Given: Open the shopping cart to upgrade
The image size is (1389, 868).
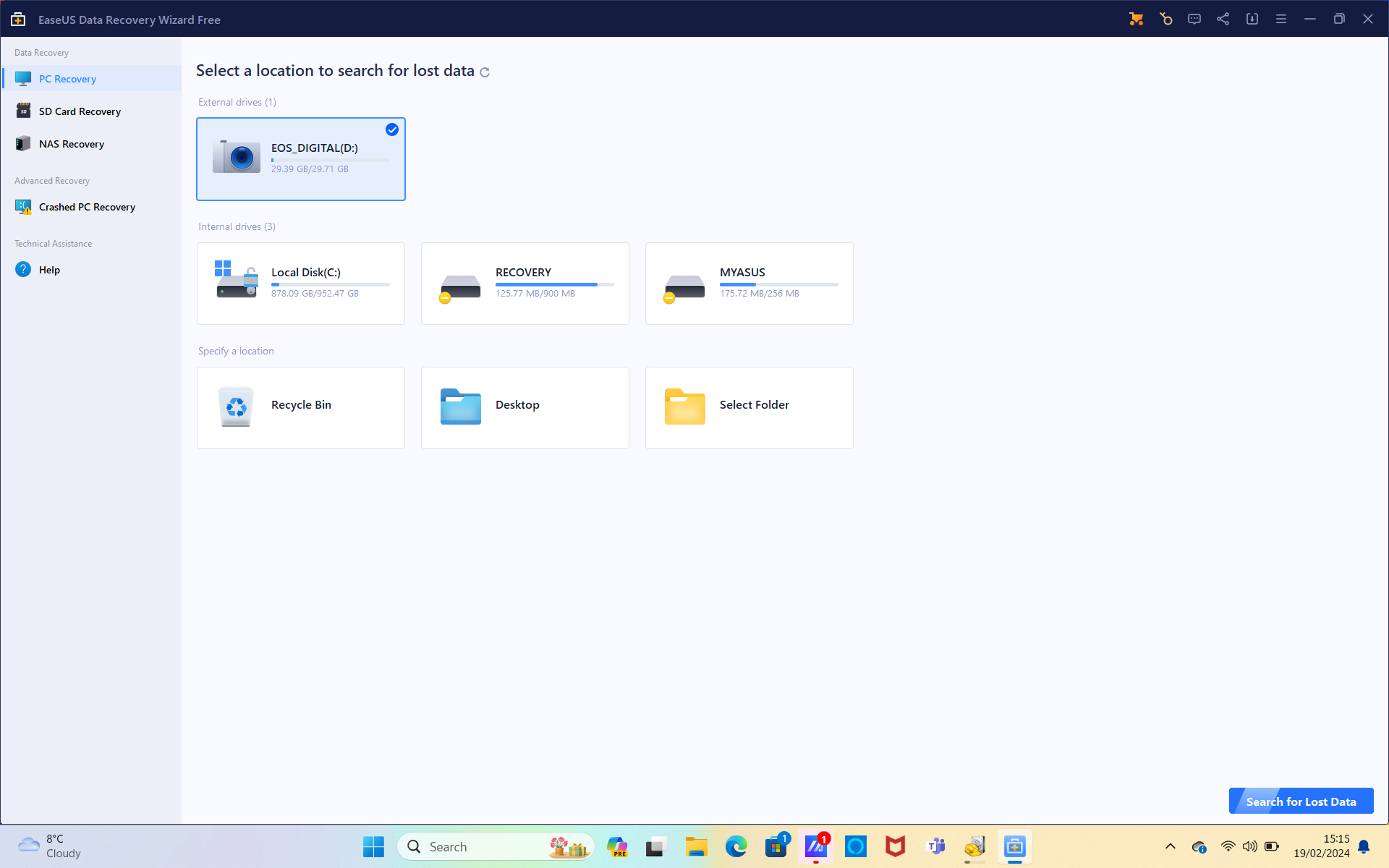Looking at the screenshot, I should click(x=1136, y=19).
